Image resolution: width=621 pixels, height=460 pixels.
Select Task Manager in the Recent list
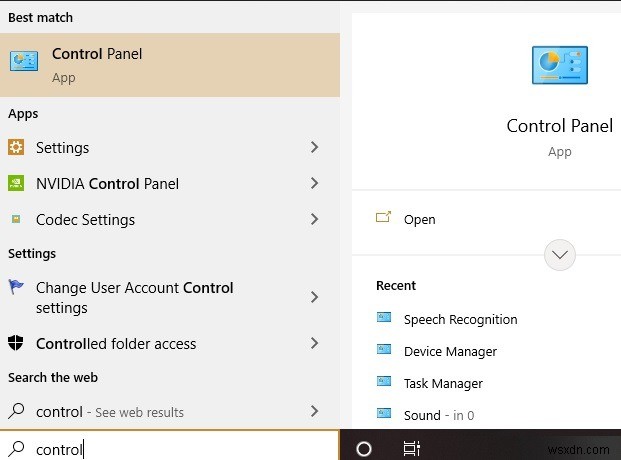(443, 383)
